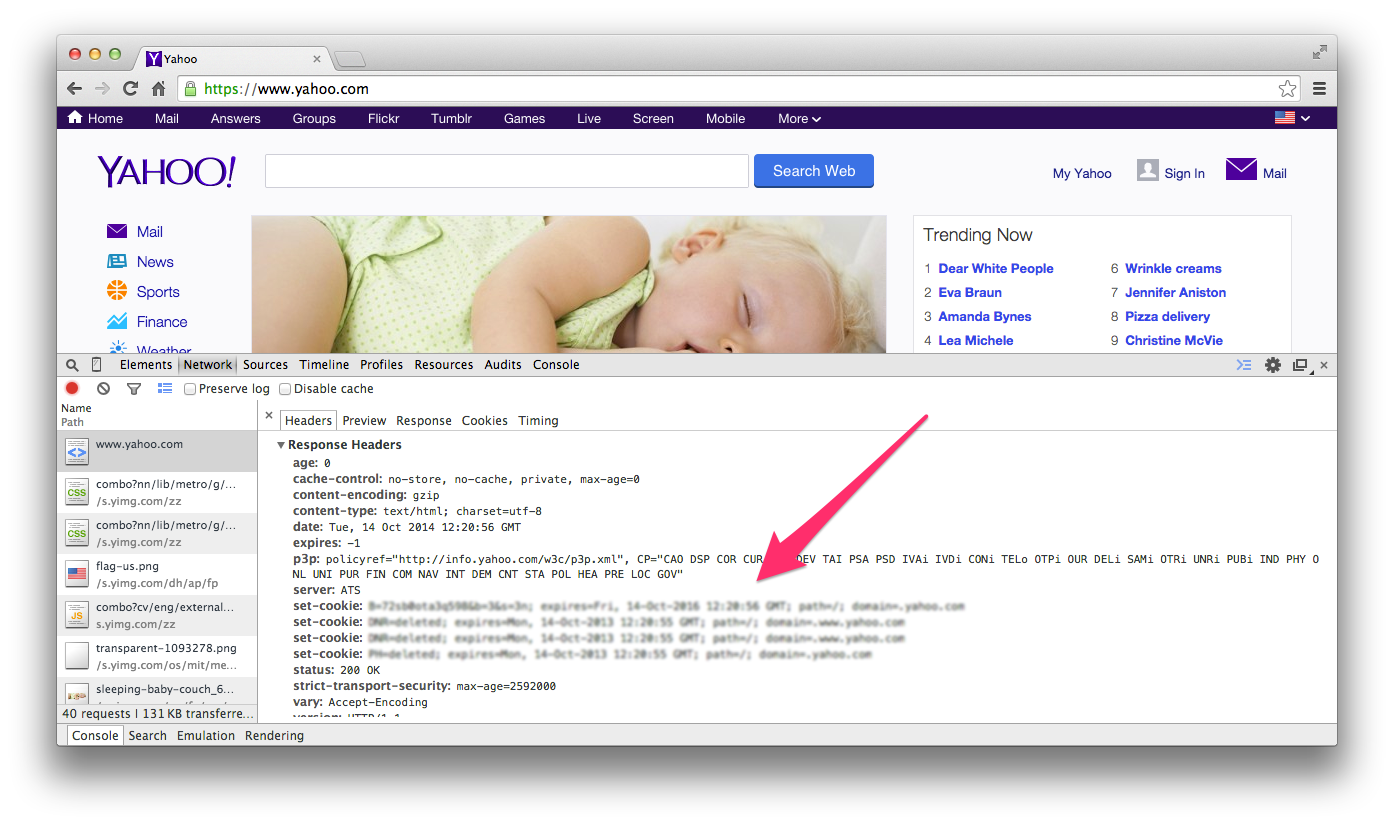
Task: Change DevTools dock side icon
Action: click(x=1300, y=366)
